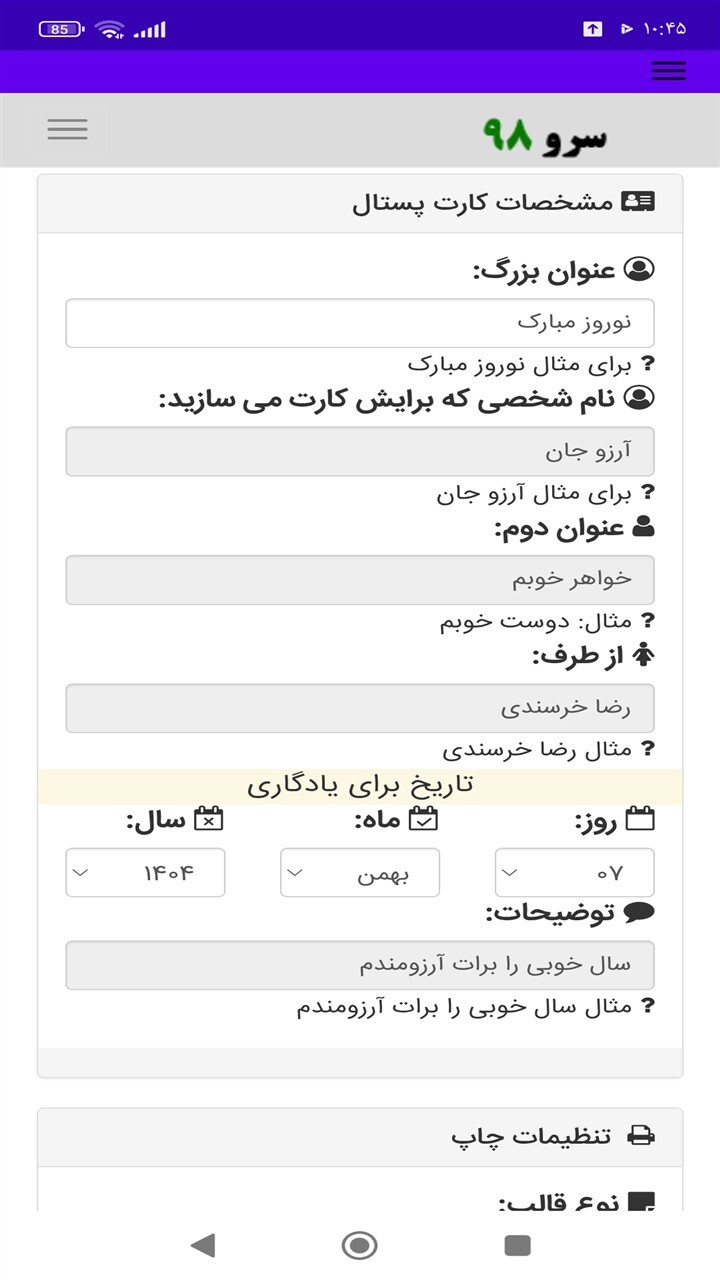Viewport: 720px width, 1280px height.
Task: Click the calendar icon next to روز
Action: 639,819
